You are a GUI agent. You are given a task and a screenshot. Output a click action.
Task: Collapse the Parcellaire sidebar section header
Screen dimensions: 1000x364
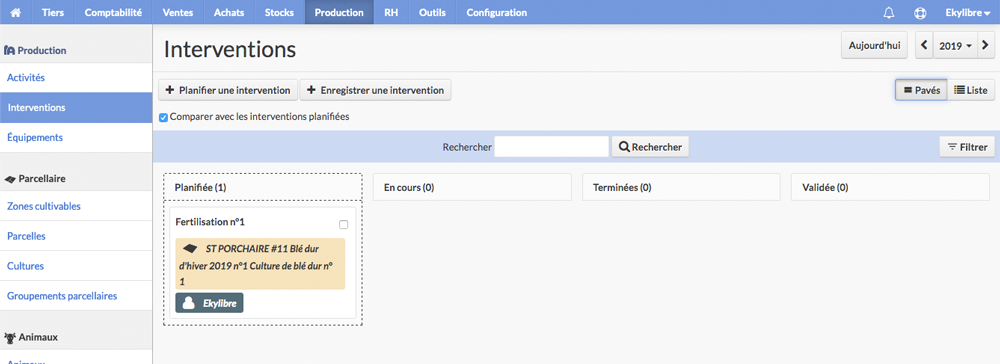click(x=76, y=178)
